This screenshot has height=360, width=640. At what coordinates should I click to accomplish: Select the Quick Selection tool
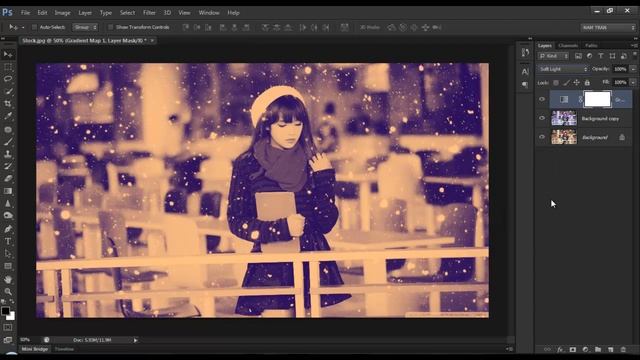point(8,92)
